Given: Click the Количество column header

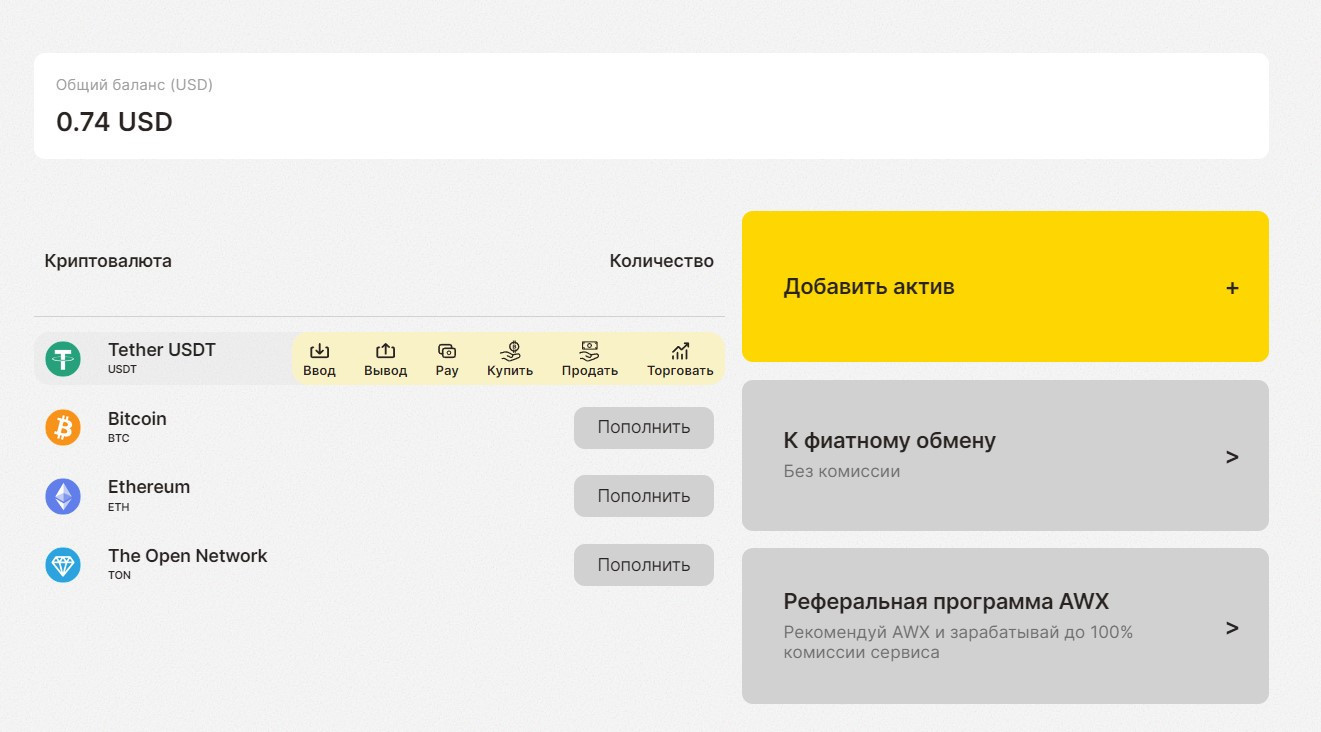Looking at the screenshot, I should 661,261.
